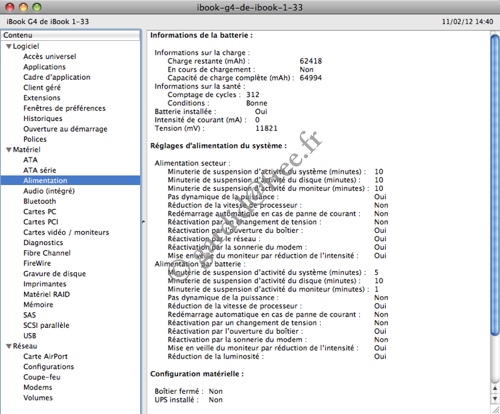Image resolution: width=500 pixels, height=414 pixels.
Task: Select FireWire item
Action: (x=37, y=263)
